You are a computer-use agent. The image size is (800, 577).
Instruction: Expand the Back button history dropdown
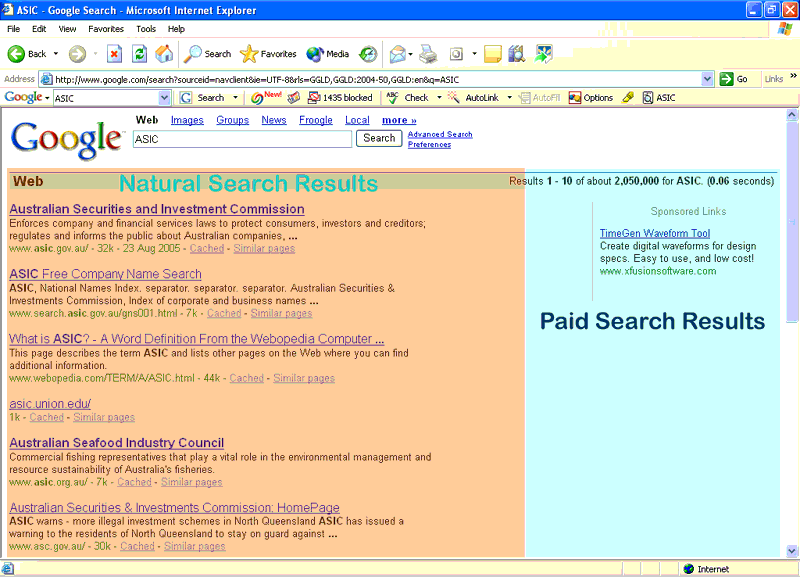tap(56, 54)
